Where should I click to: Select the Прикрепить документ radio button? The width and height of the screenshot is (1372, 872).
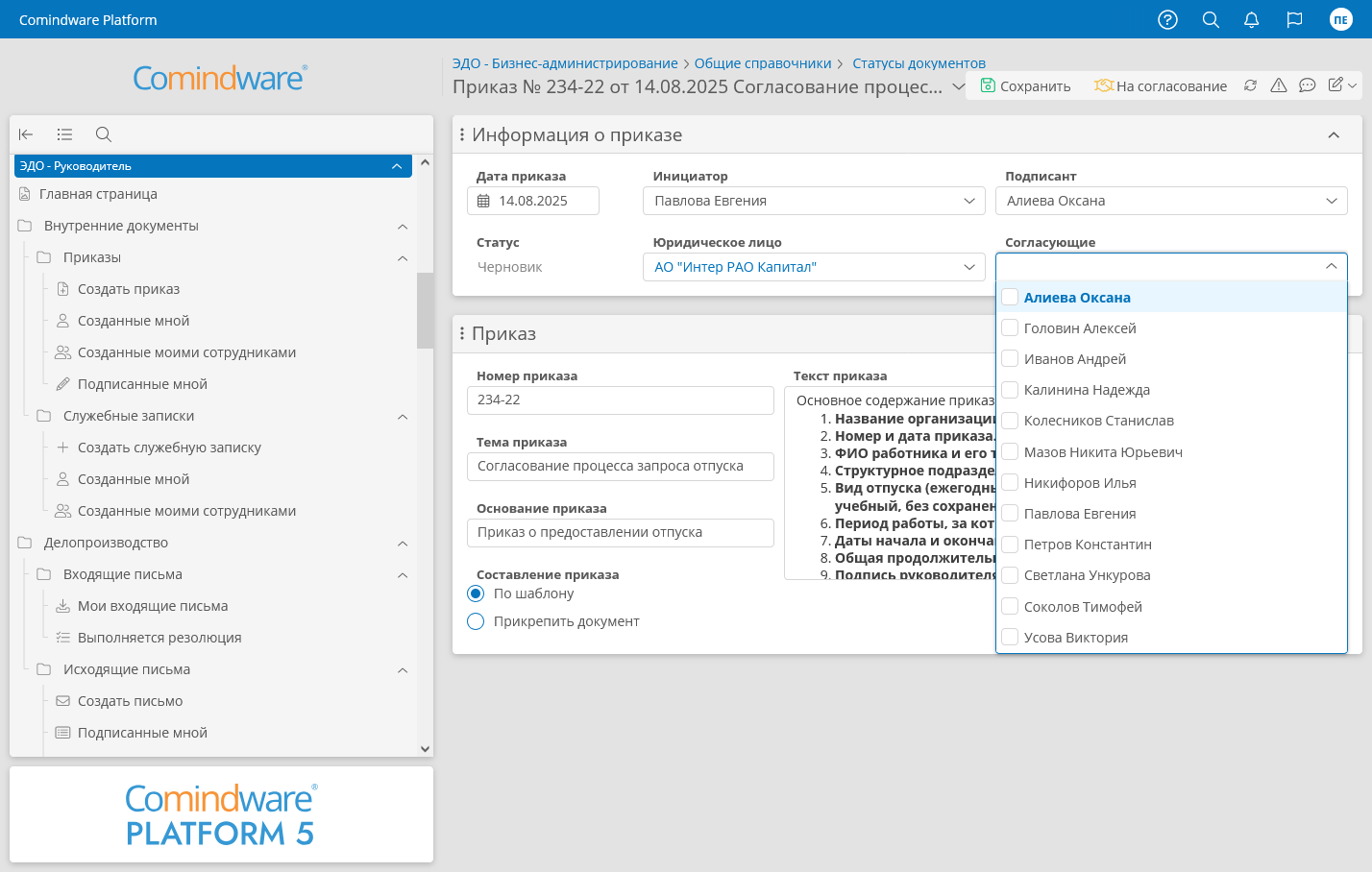[x=476, y=621]
